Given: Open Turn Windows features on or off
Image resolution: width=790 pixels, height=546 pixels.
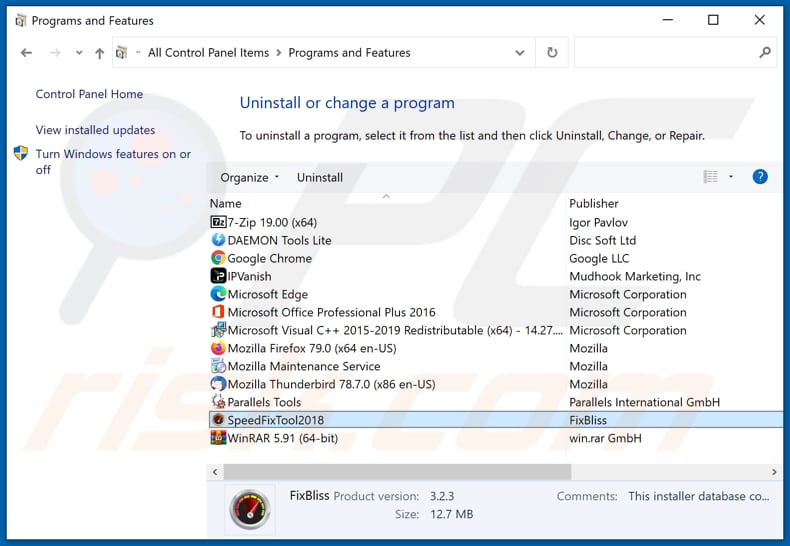Looking at the screenshot, I should 113,162.
